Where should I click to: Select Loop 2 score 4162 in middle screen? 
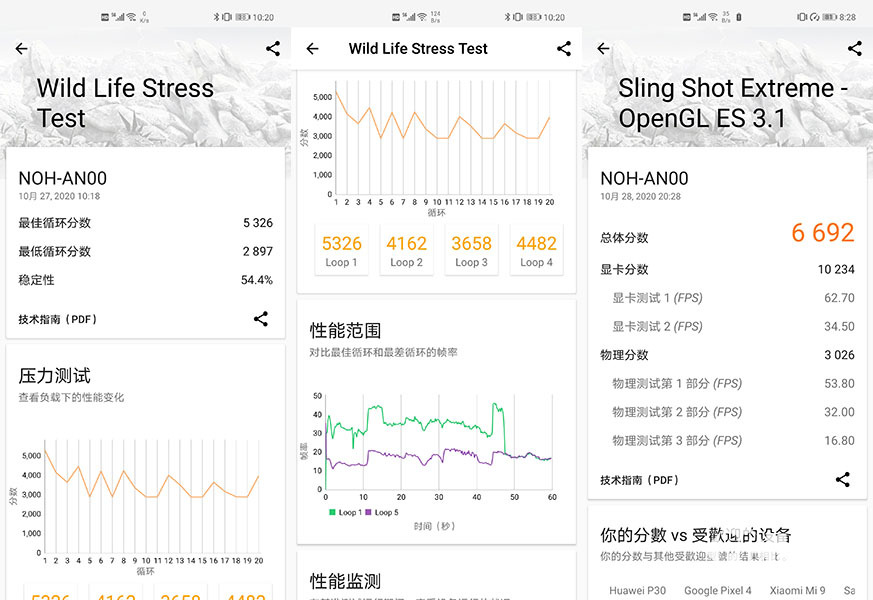click(x=406, y=250)
